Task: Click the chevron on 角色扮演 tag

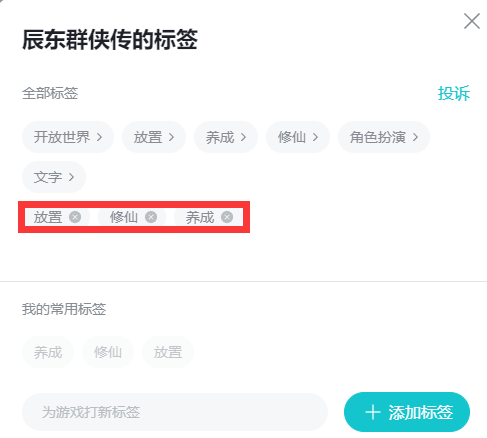Action: (415, 137)
